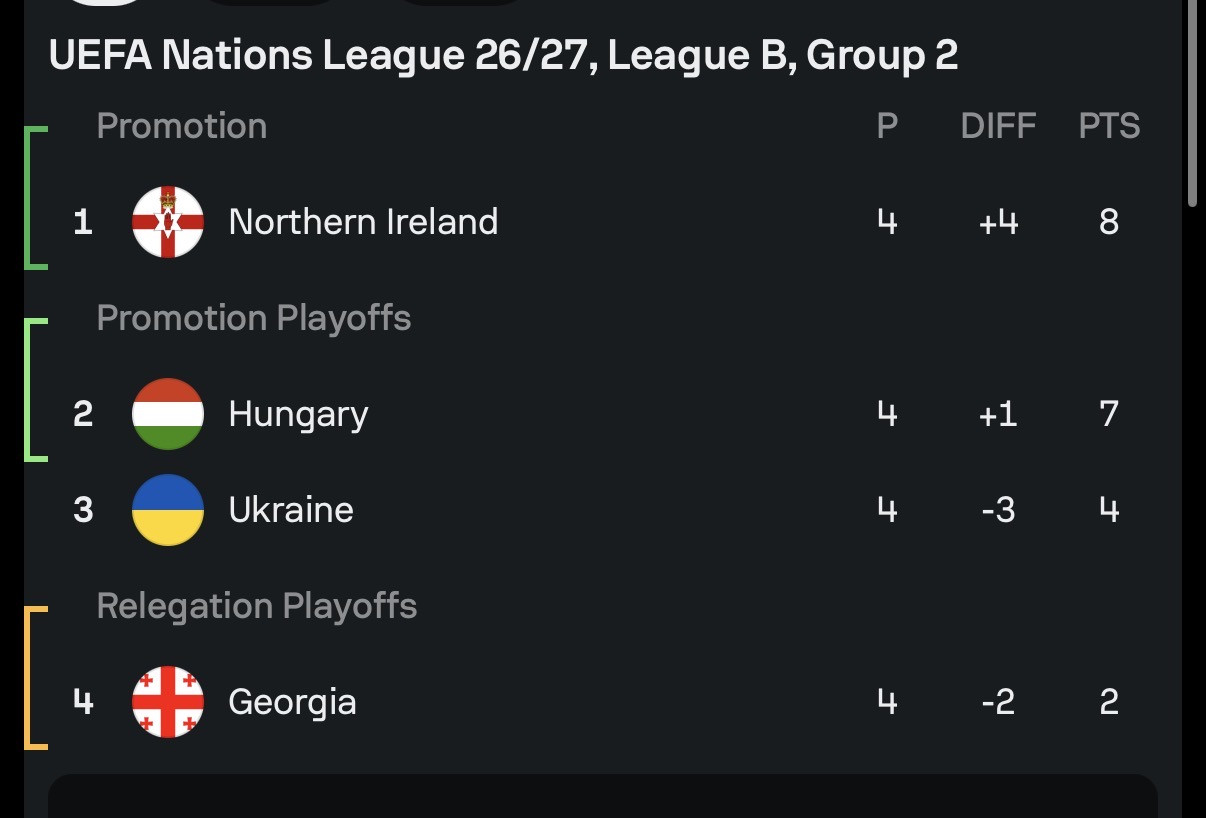The width and height of the screenshot is (1206, 818).
Task: Tap the Ukraine flag icon
Action: coord(168,510)
